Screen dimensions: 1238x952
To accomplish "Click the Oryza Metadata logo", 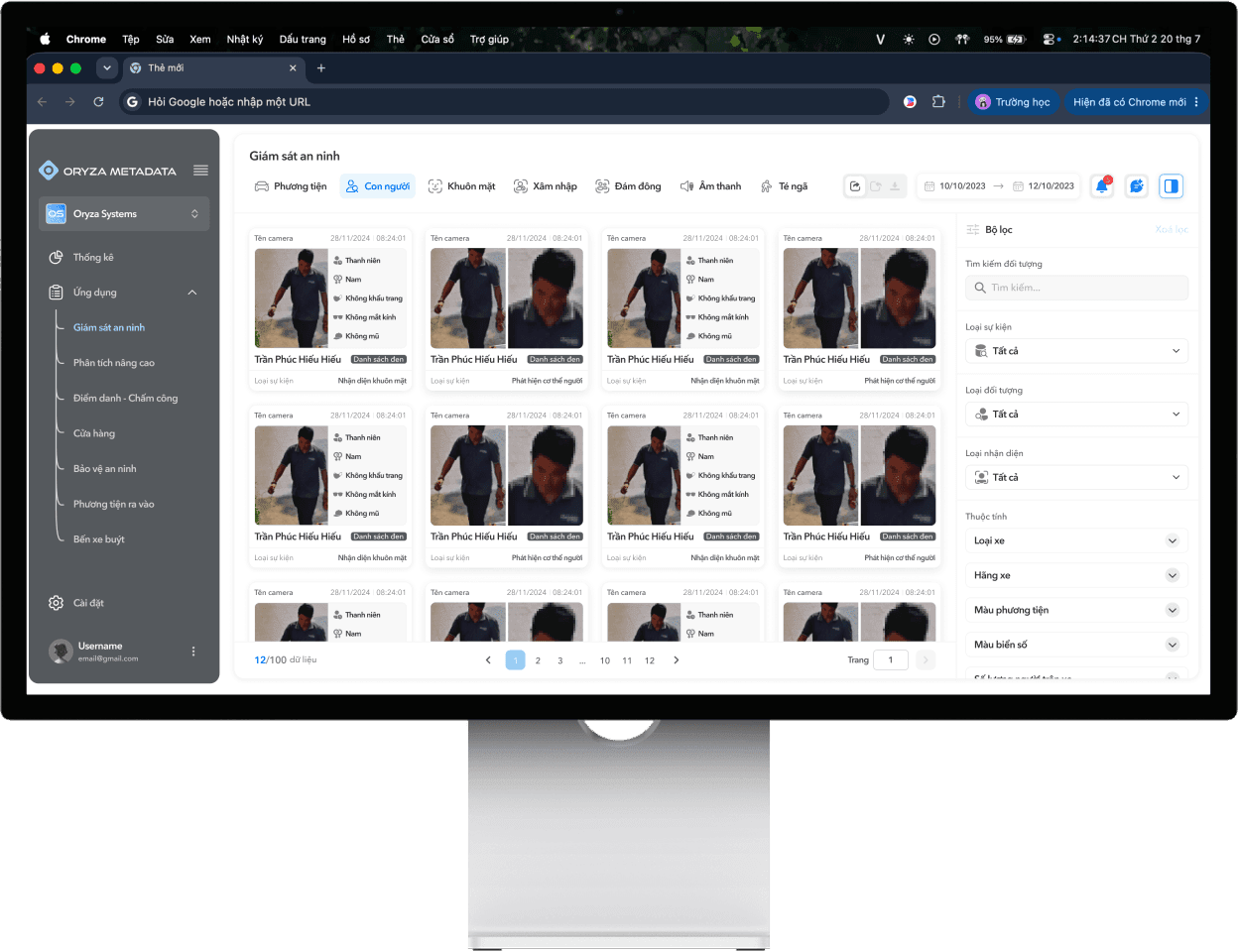I will [x=107, y=171].
